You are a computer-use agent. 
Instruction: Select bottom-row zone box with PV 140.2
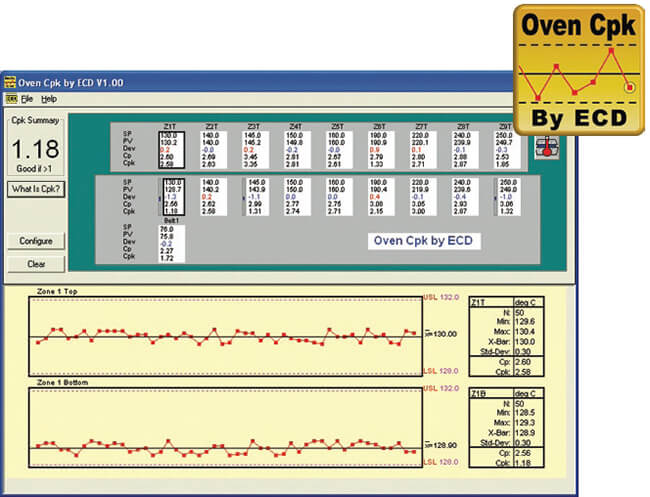coord(213,197)
